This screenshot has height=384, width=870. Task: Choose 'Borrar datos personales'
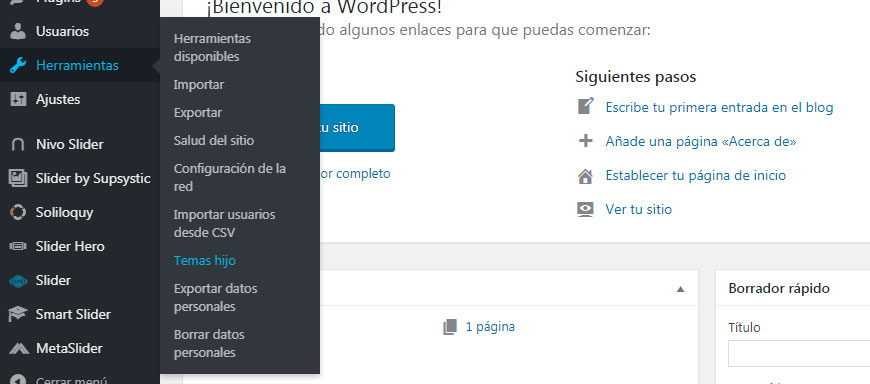pyautogui.click(x=209, y=343)
